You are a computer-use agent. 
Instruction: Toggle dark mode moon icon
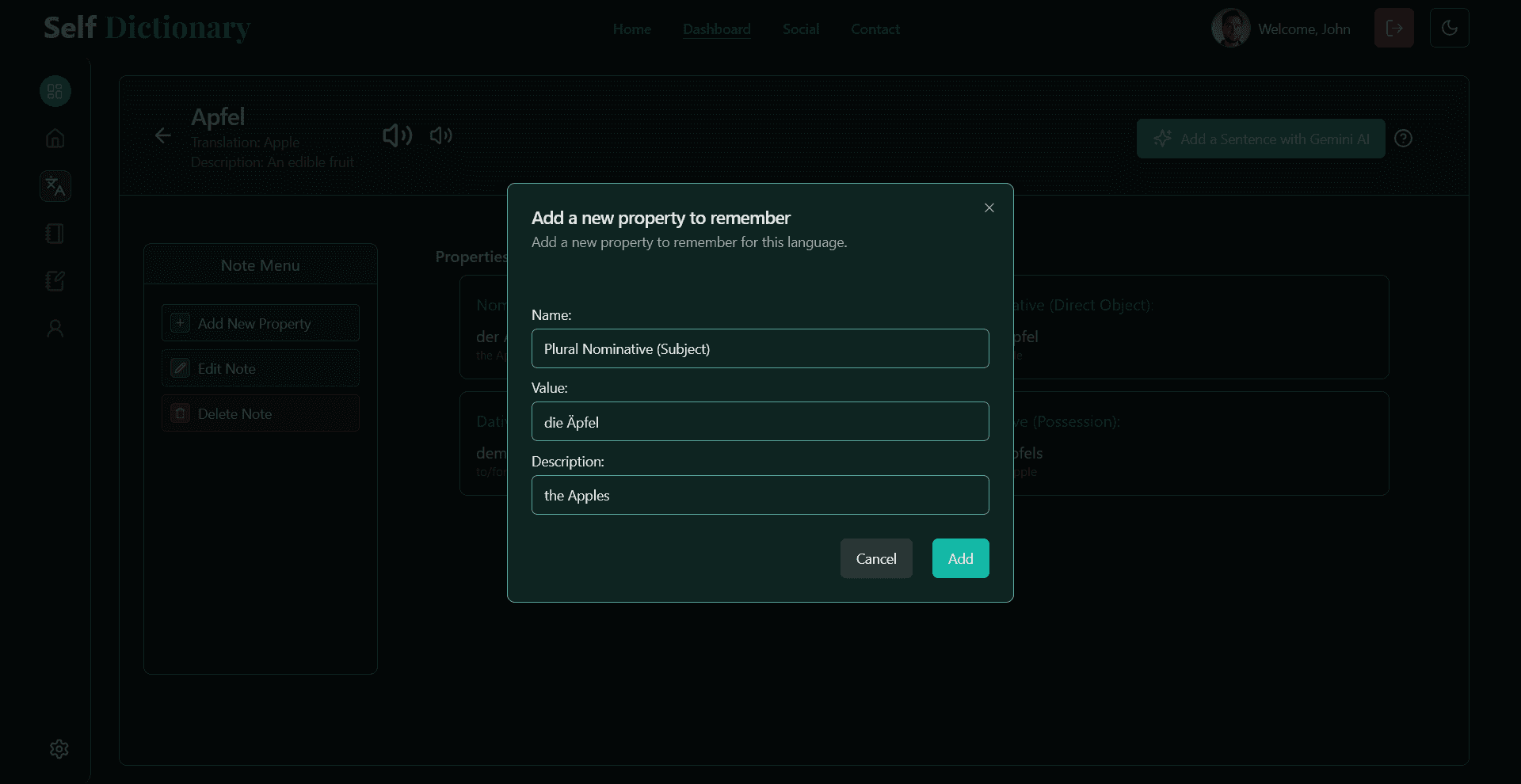pos(1450,29)
